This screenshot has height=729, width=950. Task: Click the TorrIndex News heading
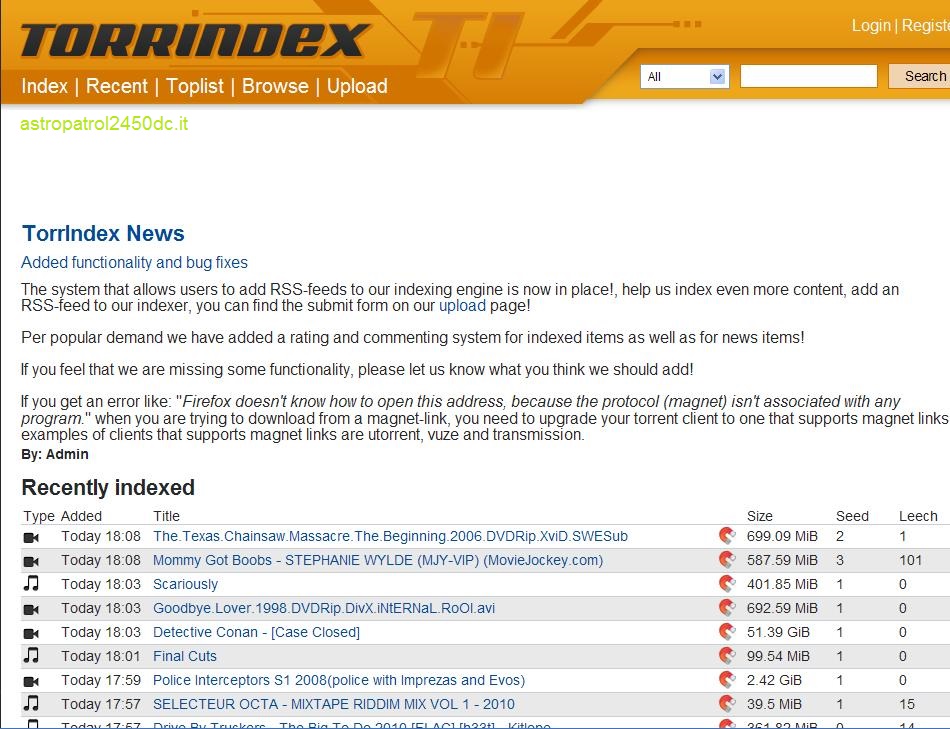click(x=103, y=233)
